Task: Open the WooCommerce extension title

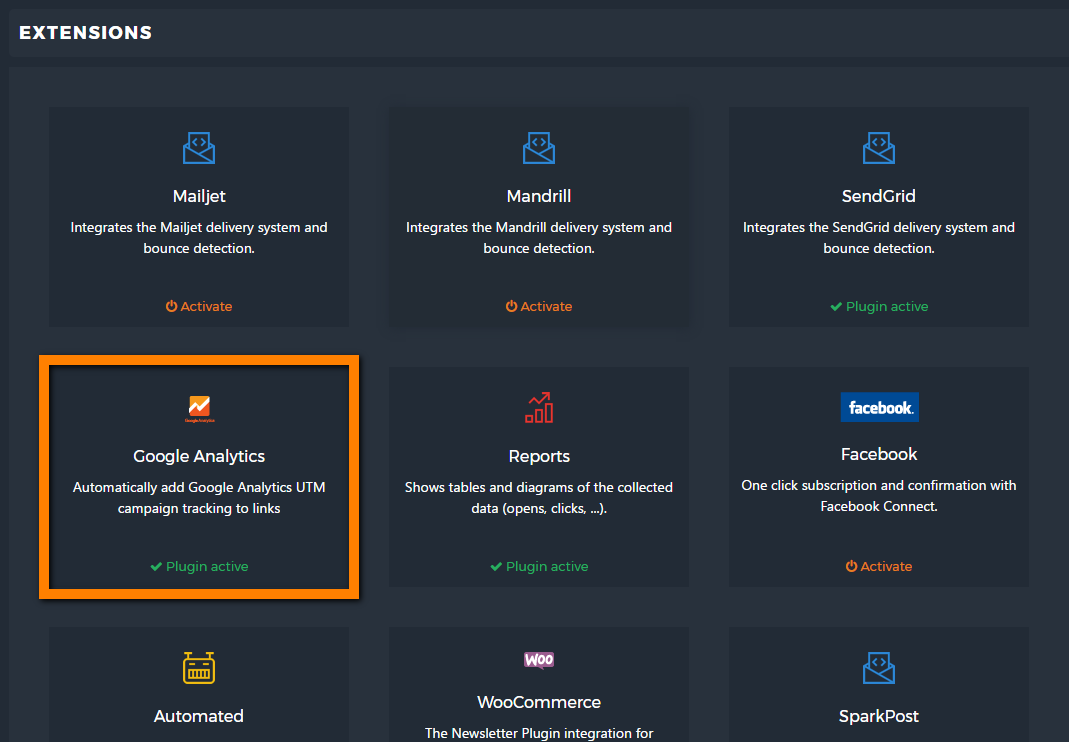Action: 539,702
